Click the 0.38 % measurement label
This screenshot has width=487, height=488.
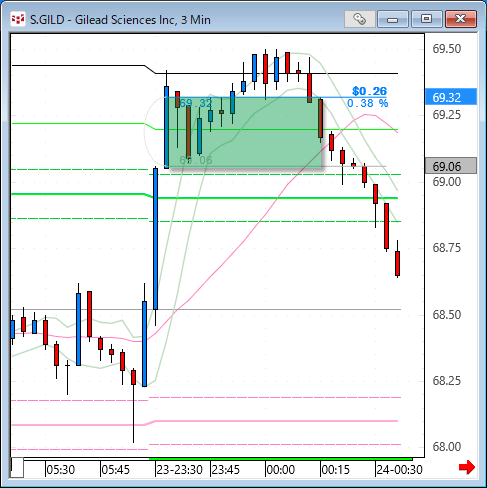tap(367, 103)
